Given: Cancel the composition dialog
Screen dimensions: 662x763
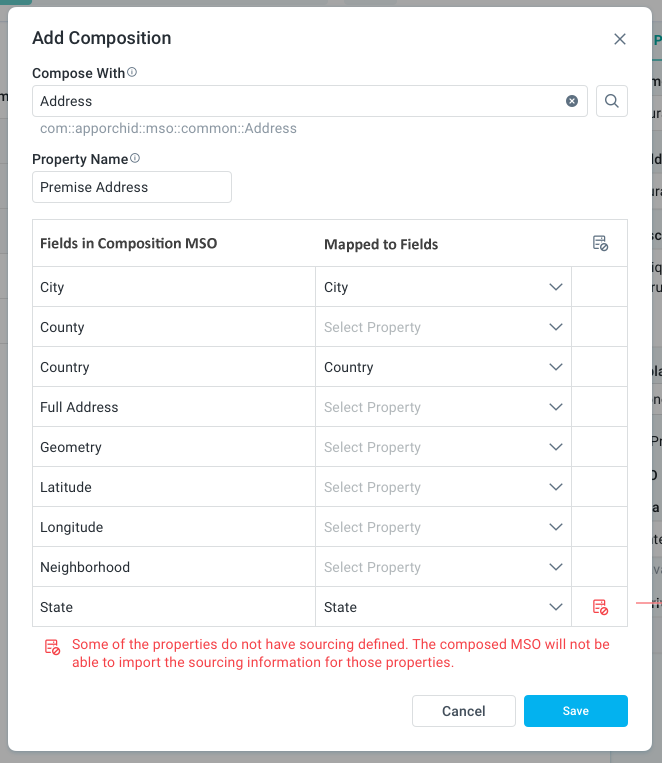Looking at the screenshot, I should 464,711.
